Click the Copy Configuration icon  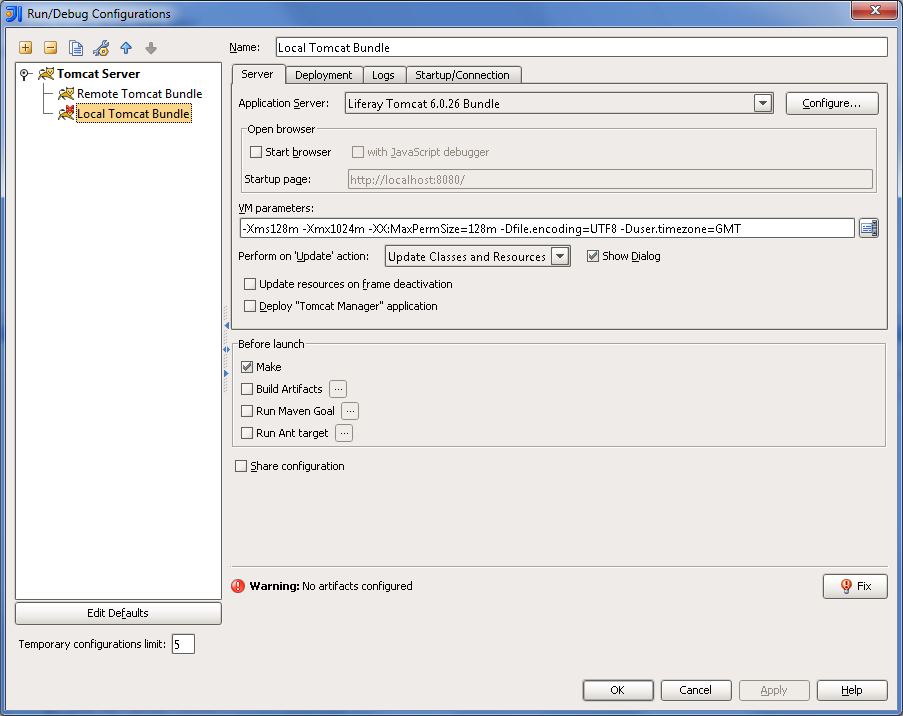coord(76,48)
